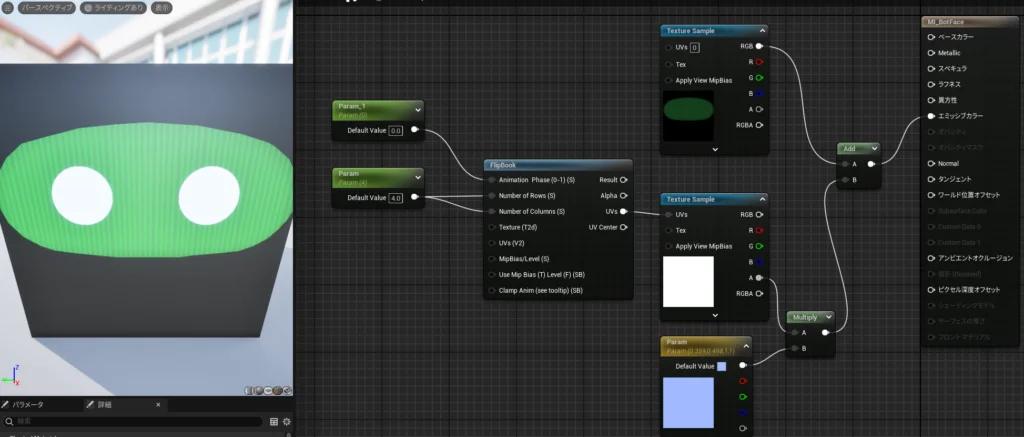This screenshot has height=437, width=1024.
Task: Click the blue color swatch on Param node
Action: tap(722, 367)
